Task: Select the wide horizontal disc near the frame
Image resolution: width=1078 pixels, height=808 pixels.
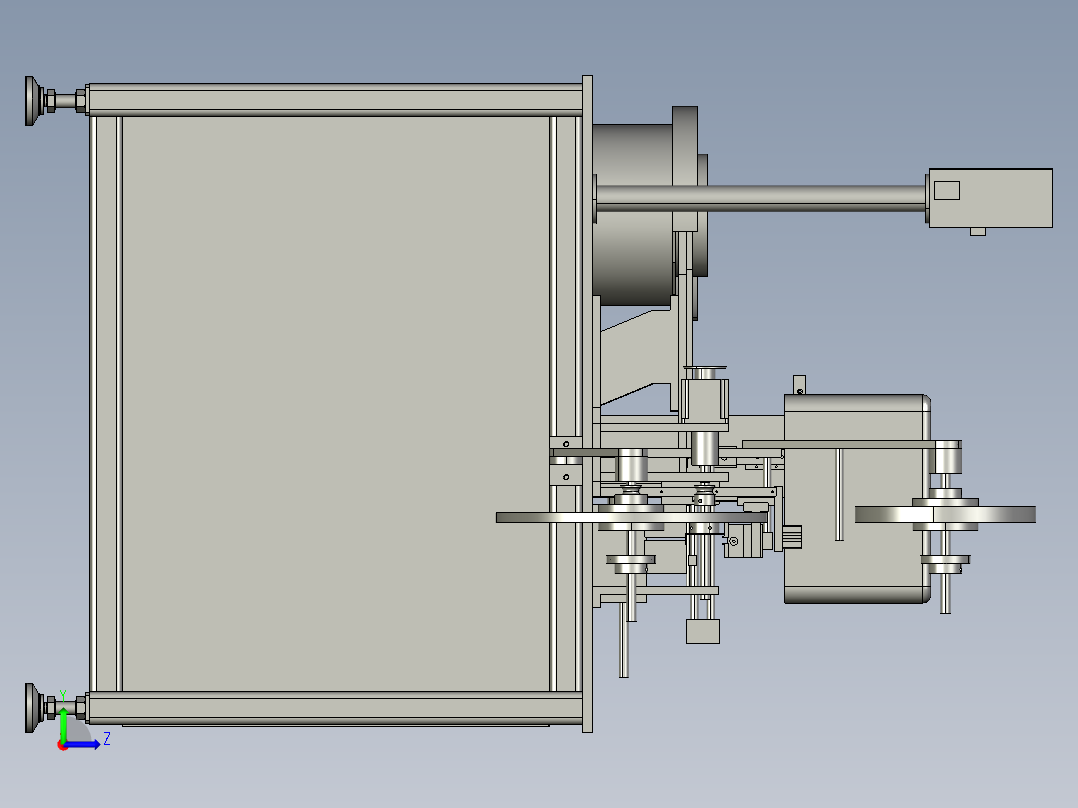Action: [632, 518]
